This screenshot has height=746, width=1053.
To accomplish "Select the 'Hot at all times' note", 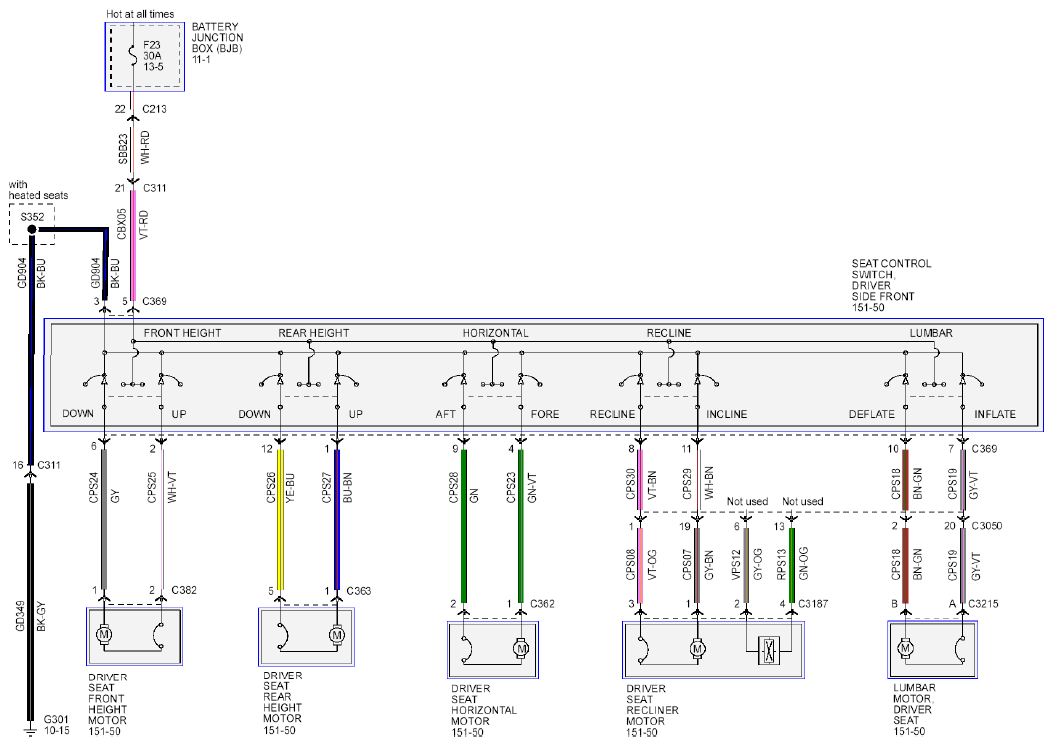I will pyautogui.click(x=140, y=13).
